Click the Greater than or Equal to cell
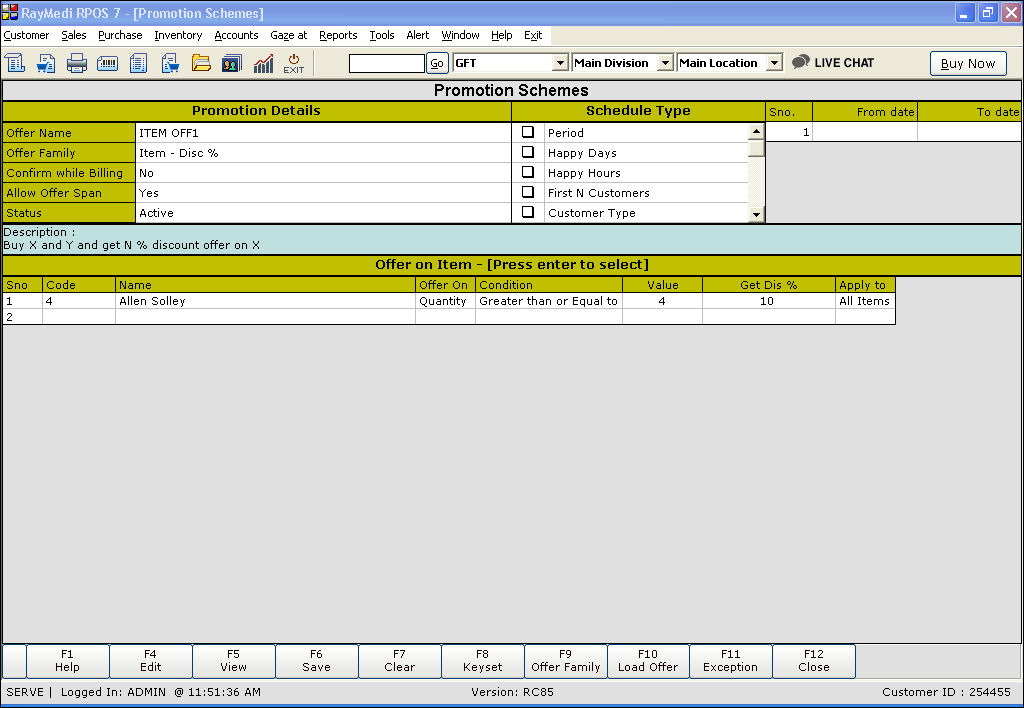Image resolution: width=1024 pixels, height=708 pixels. (x=549, y=301)
